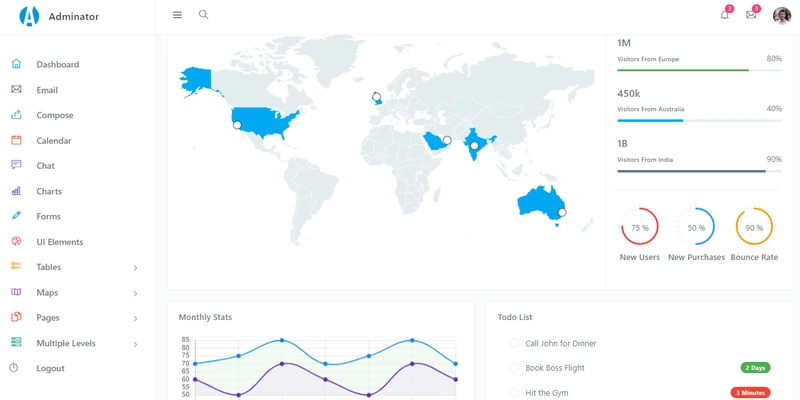Click the search magnifier icon
The height and width of the screenshot is (400, 800).
click(204, 15)
